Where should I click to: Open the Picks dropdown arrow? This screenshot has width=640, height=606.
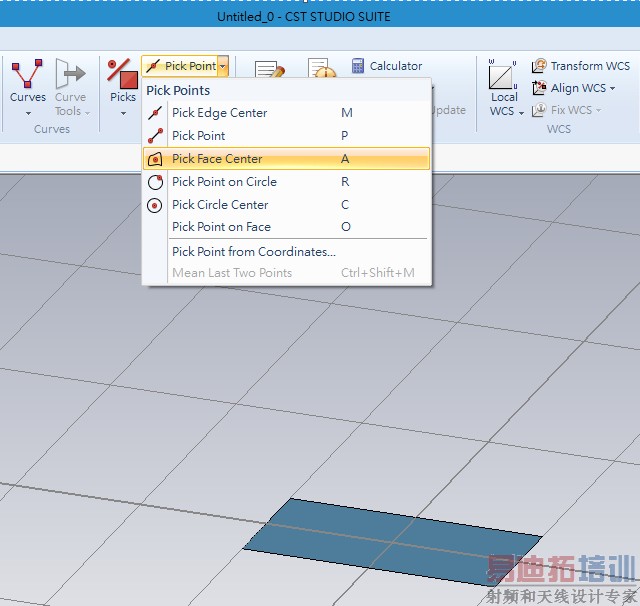click(x=123, y=113)
